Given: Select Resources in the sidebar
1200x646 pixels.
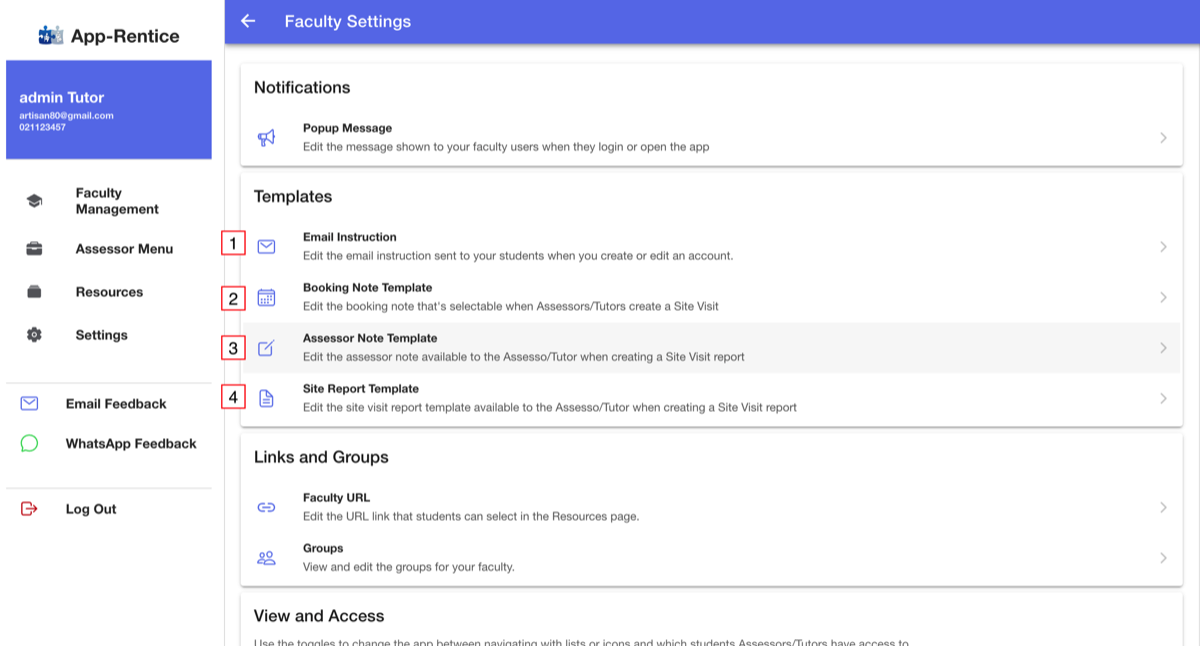Looking at the screenshot, I should 108,292.
